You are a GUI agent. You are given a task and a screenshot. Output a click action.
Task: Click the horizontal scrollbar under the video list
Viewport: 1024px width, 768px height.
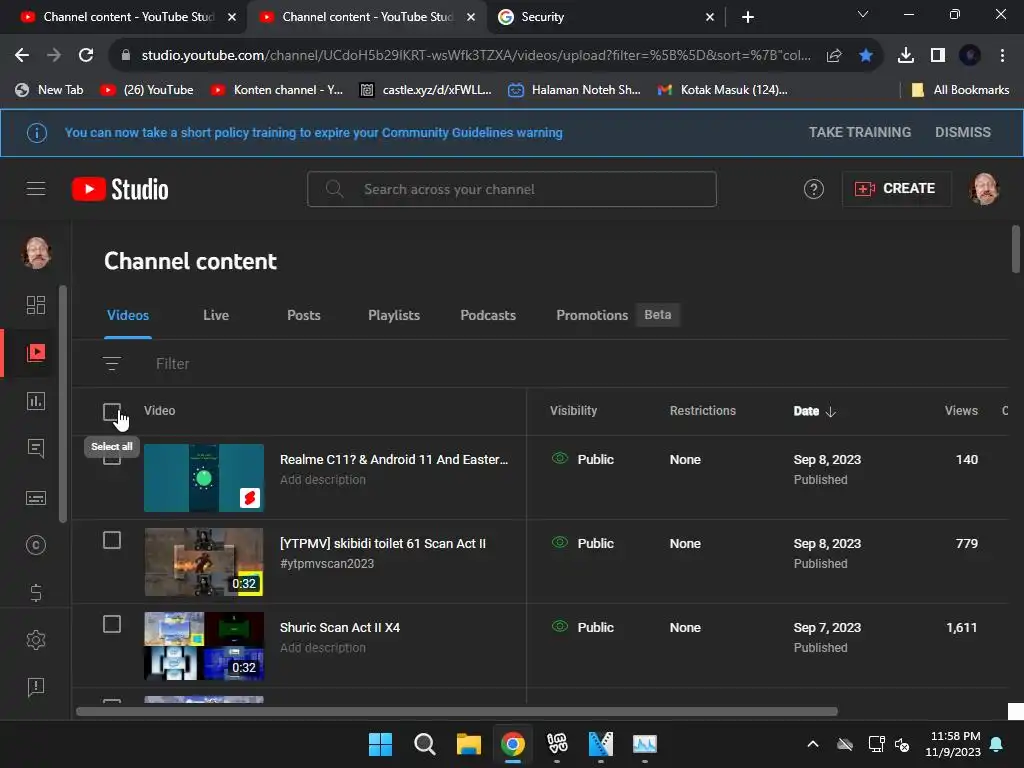click(x=456, y=711)
